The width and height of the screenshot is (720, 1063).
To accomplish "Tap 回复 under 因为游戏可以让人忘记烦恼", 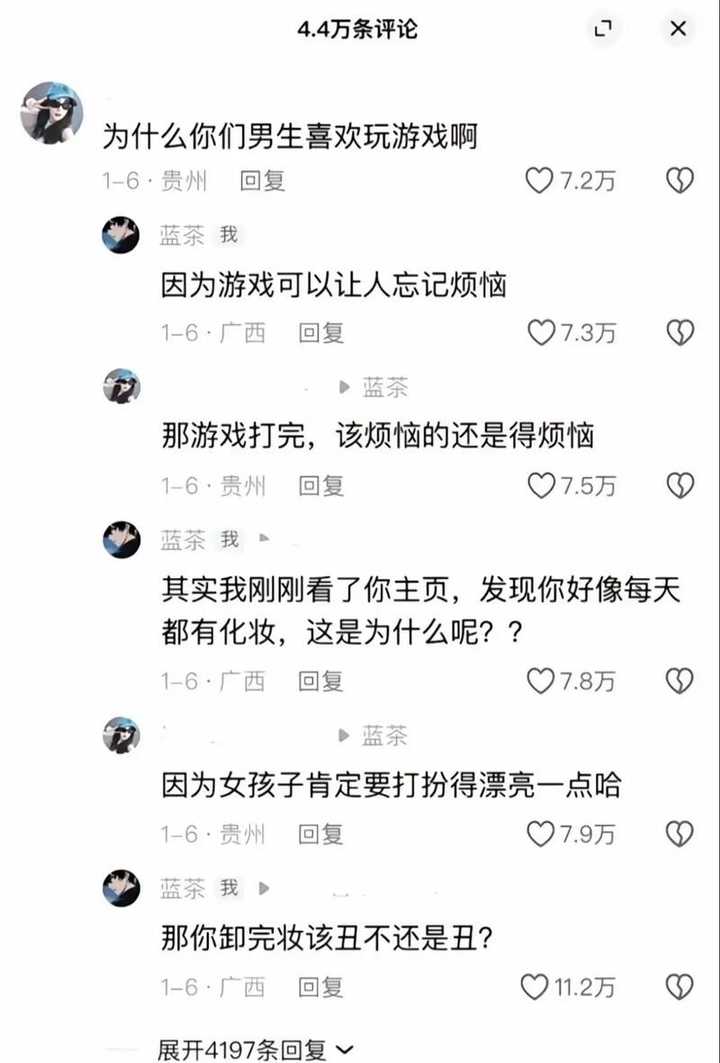I will (321, 332).
